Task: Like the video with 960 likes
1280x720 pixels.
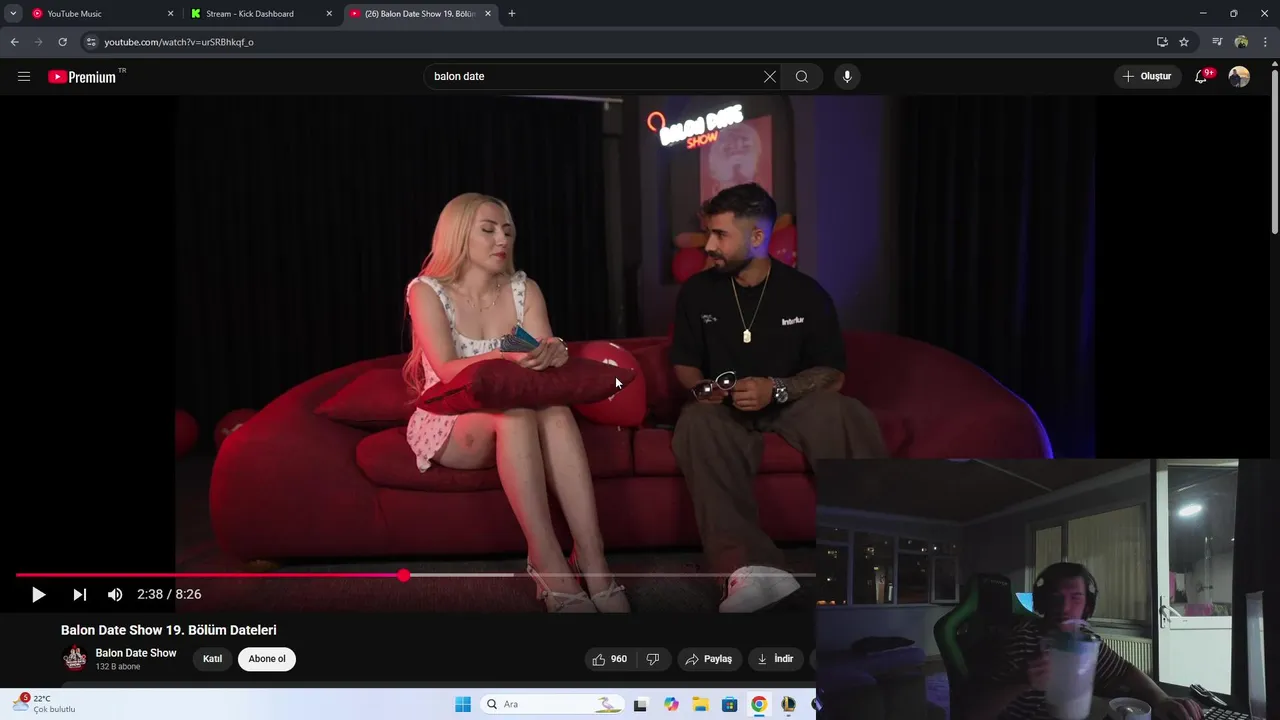Action: point(610,659)
